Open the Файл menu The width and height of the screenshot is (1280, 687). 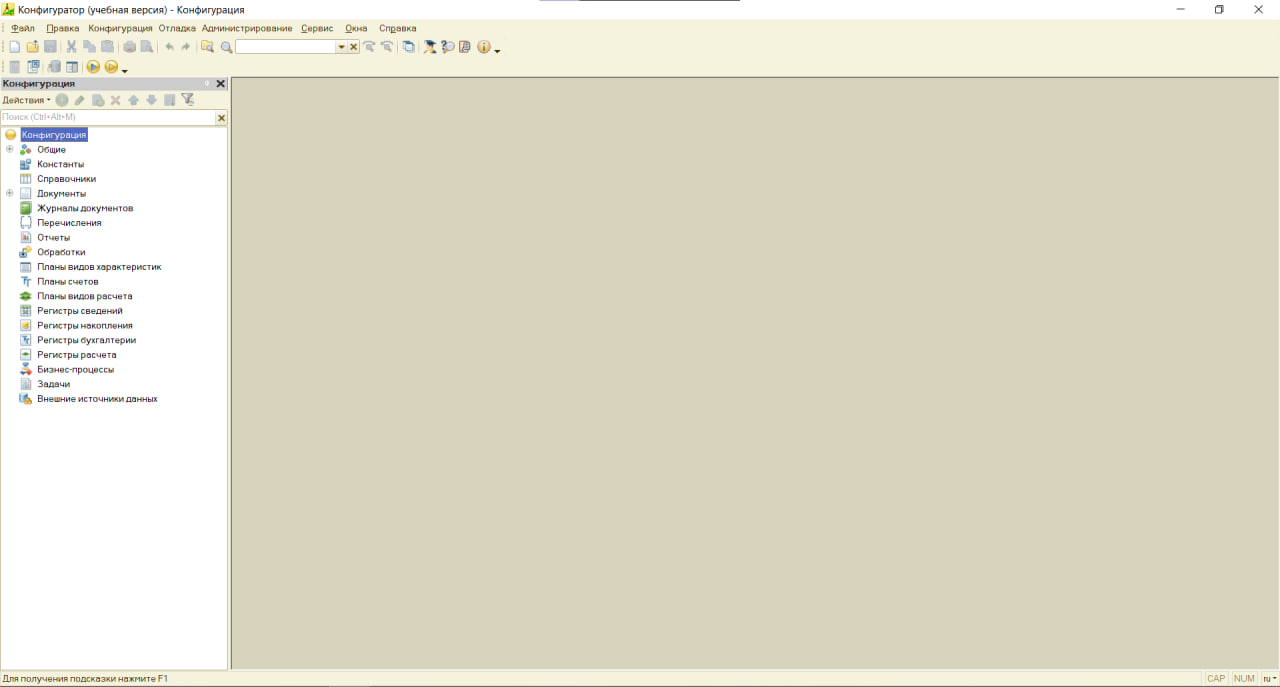pyautogui.click(x=23, y=28)
